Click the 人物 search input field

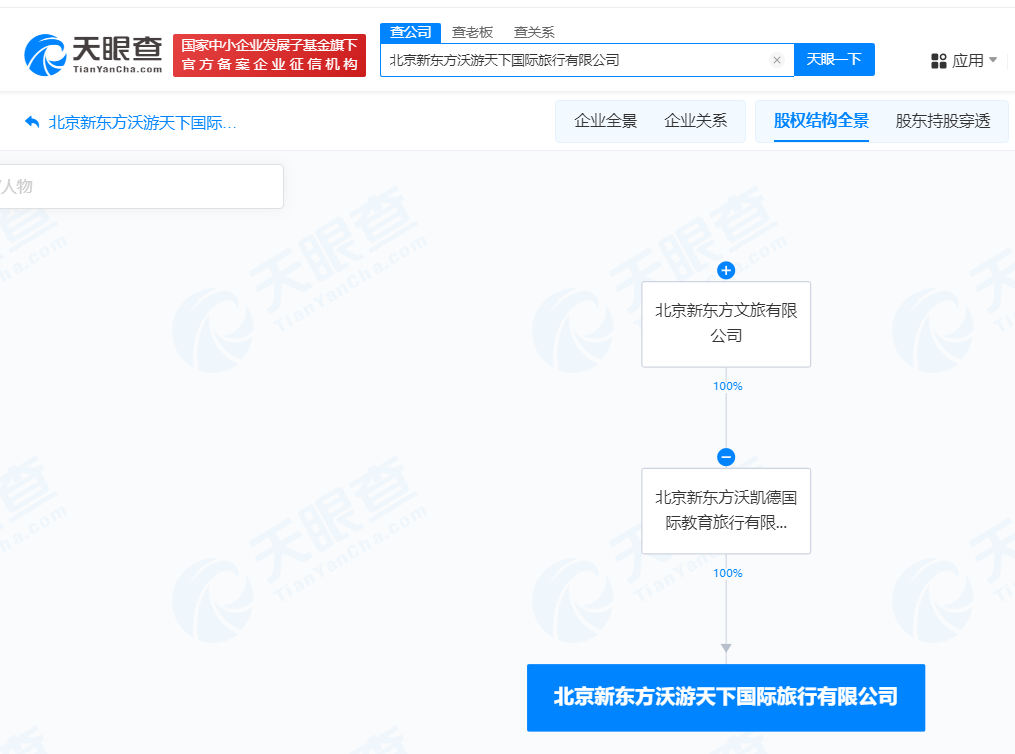point(141,186)
